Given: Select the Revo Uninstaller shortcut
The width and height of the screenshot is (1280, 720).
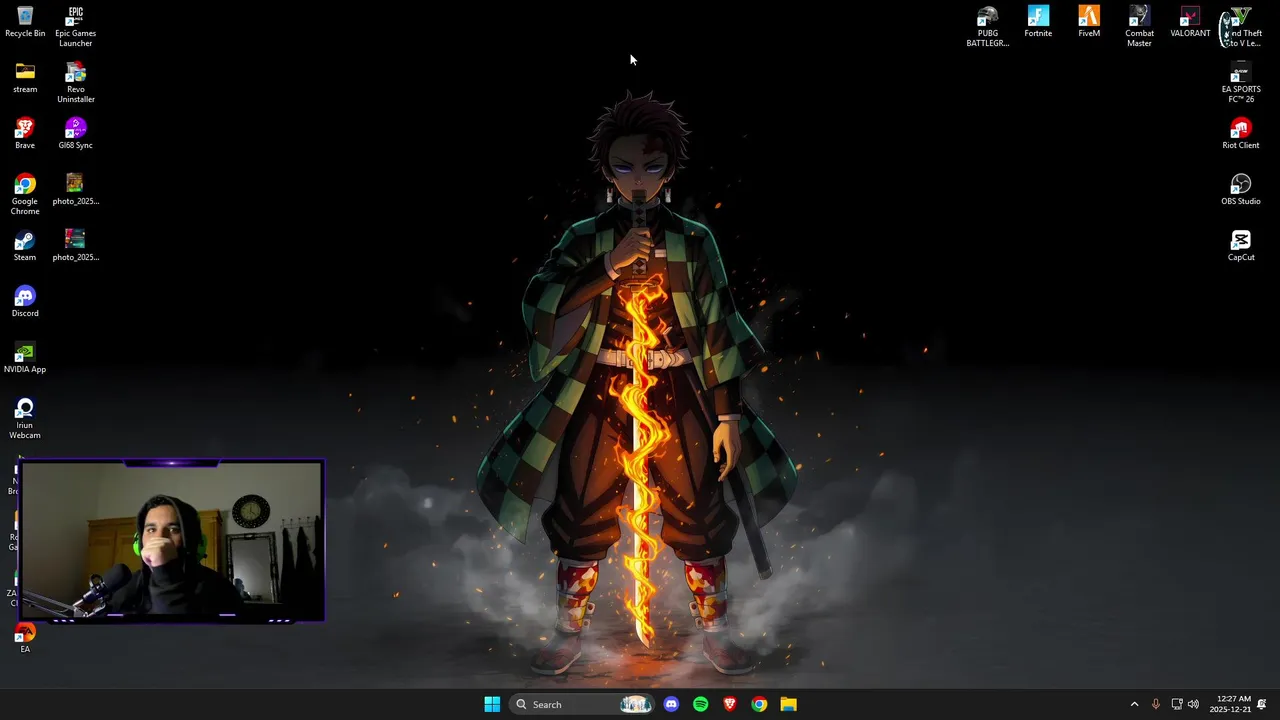Looking at the screenshot, I should click(76, 82).
